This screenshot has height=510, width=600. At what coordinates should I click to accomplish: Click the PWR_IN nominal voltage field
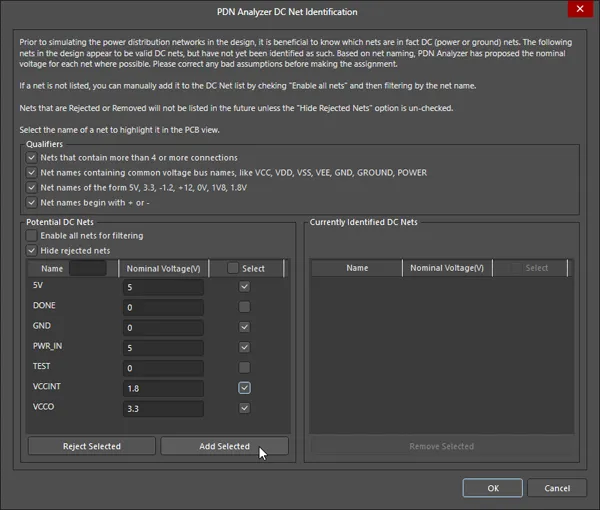coord(163,348)
